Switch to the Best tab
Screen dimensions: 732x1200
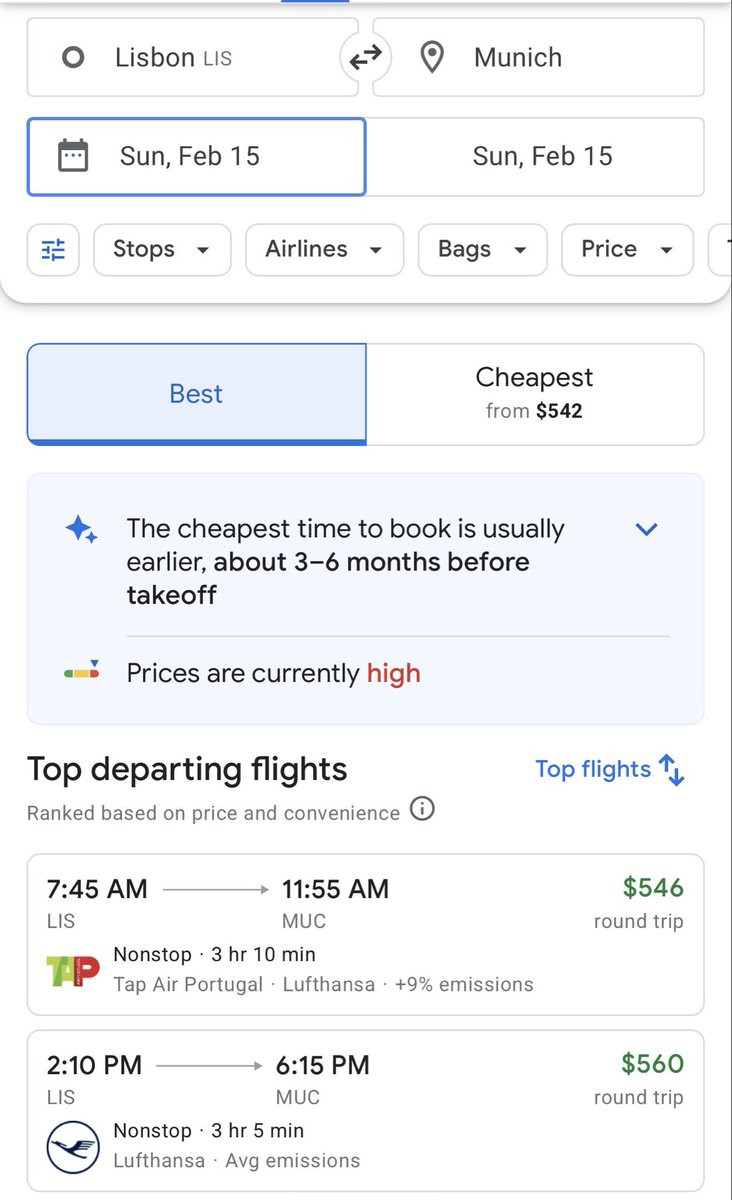click(196, 394)
